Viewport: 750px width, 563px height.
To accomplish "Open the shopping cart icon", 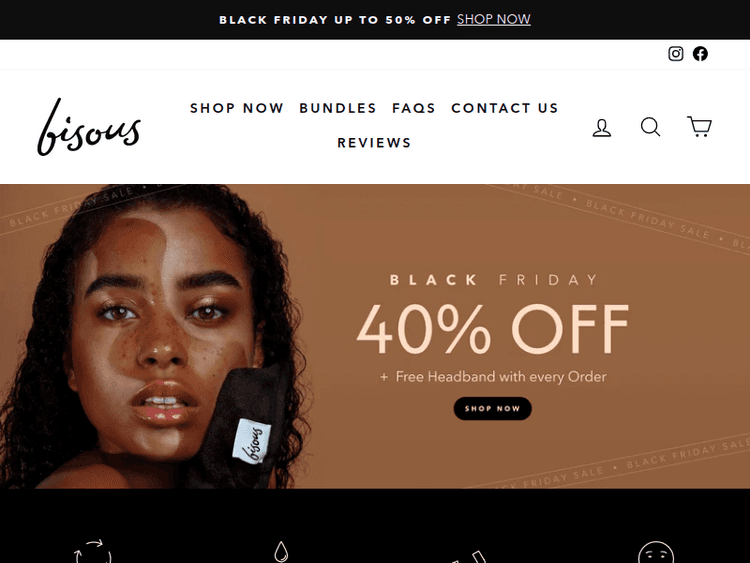I will [699, 126].
